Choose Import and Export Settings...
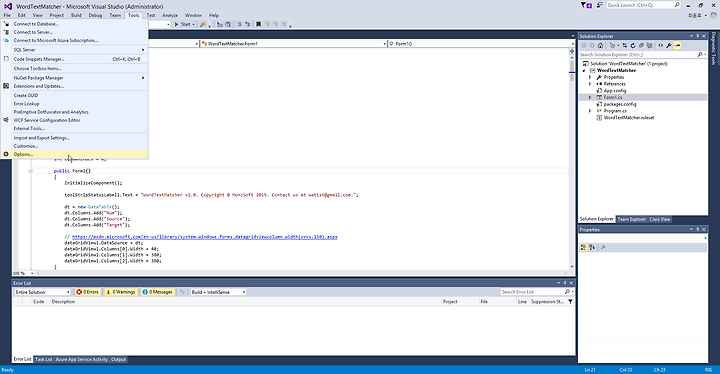The width and height of the screenshot is (720, 374). tap(75, 137)
